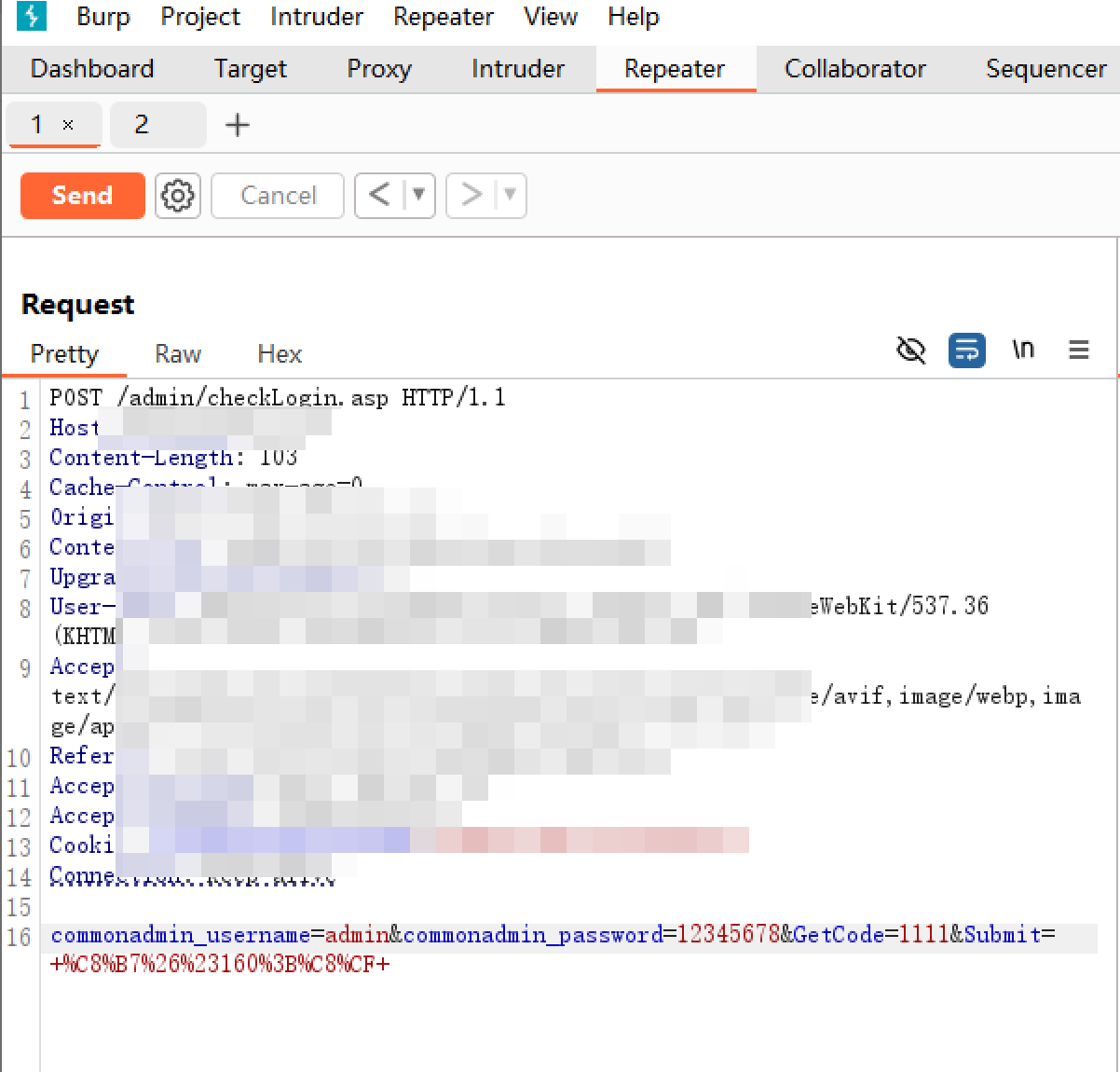
Task: Go forward to next request in history
Action: pos(471,196)
